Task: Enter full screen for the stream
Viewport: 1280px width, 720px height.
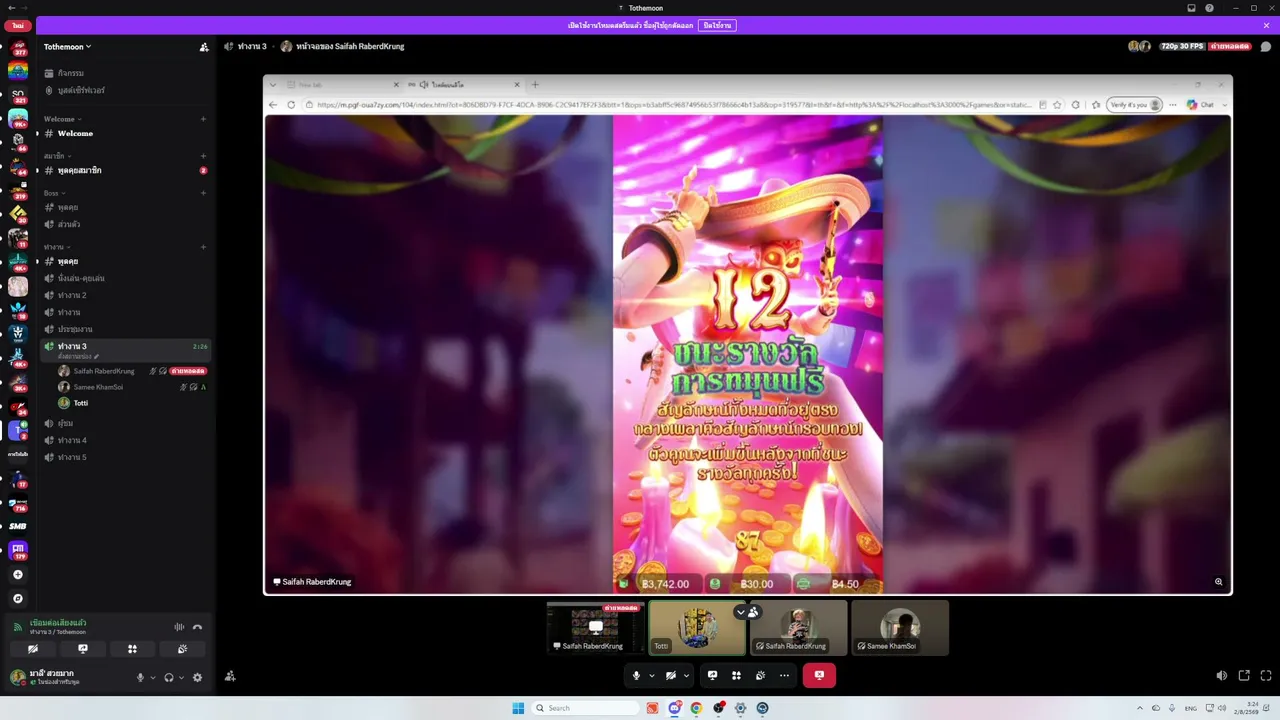Action: coord(1266,675)
